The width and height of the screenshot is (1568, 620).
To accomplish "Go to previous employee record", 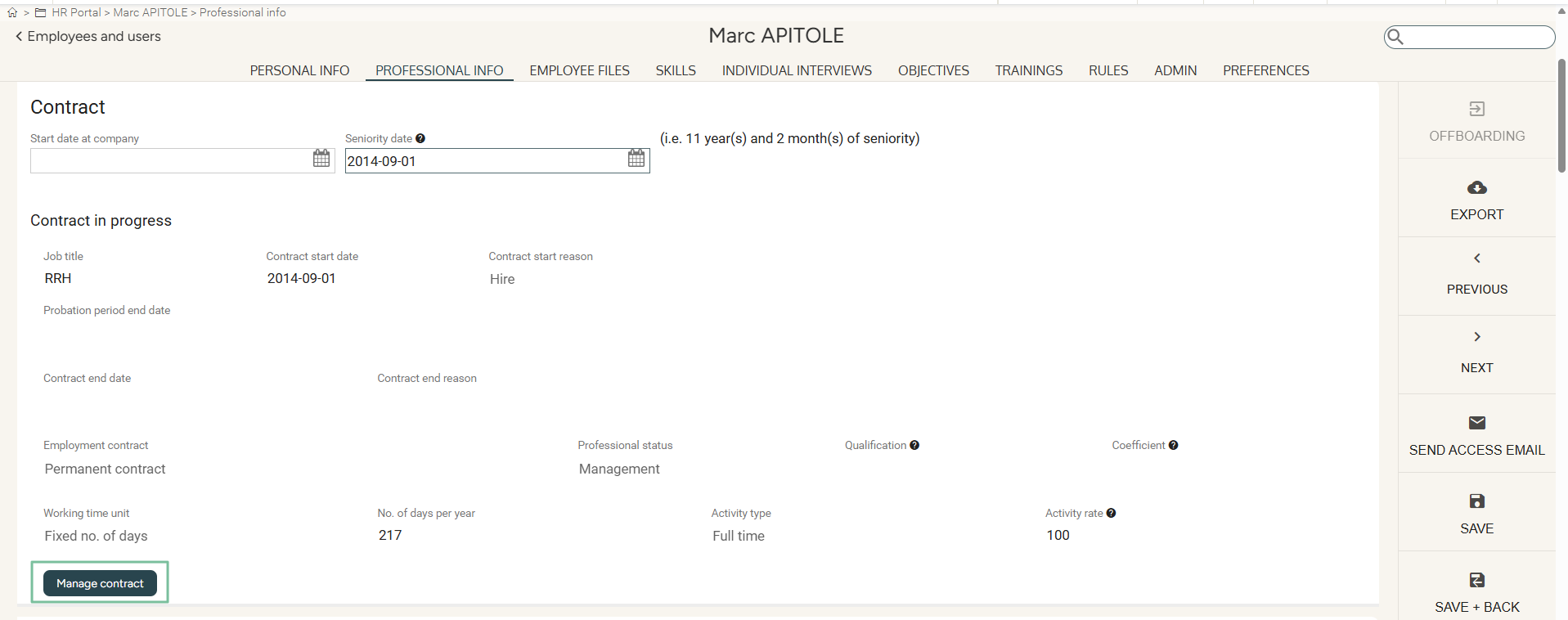I will (x=1476, y=276).
